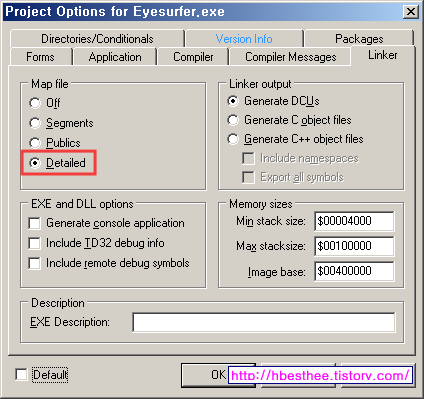Click the Max stacksize field

[354, 246]
